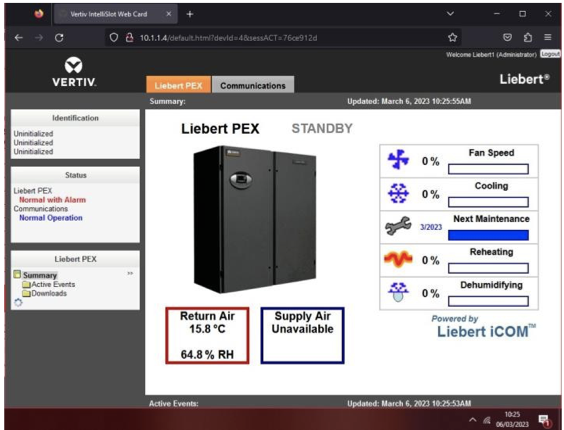This screenshot has width=564, height=430.
Task: Click the network icon in system tray
Action: pyautogui.click(x=487, y=420)
